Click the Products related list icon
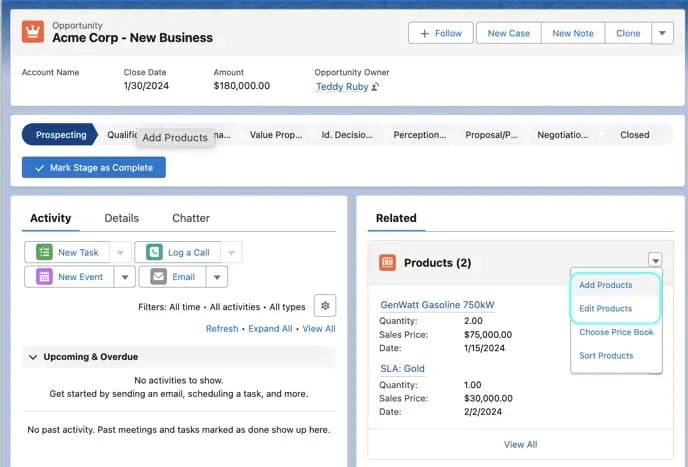688x467 pixels. tap(387, 262)
